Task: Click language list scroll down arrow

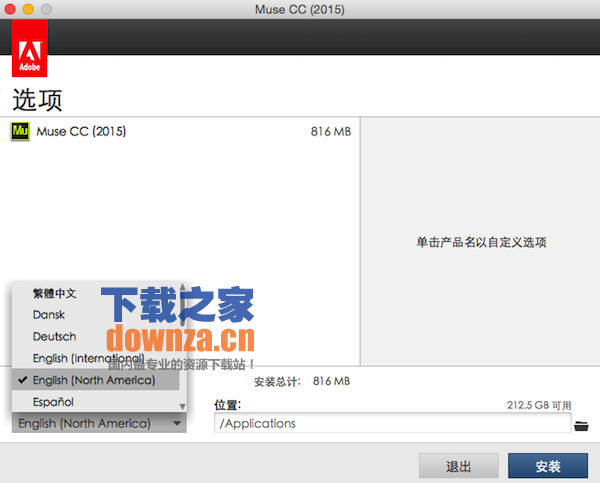Action: click(x=183, y=406)
